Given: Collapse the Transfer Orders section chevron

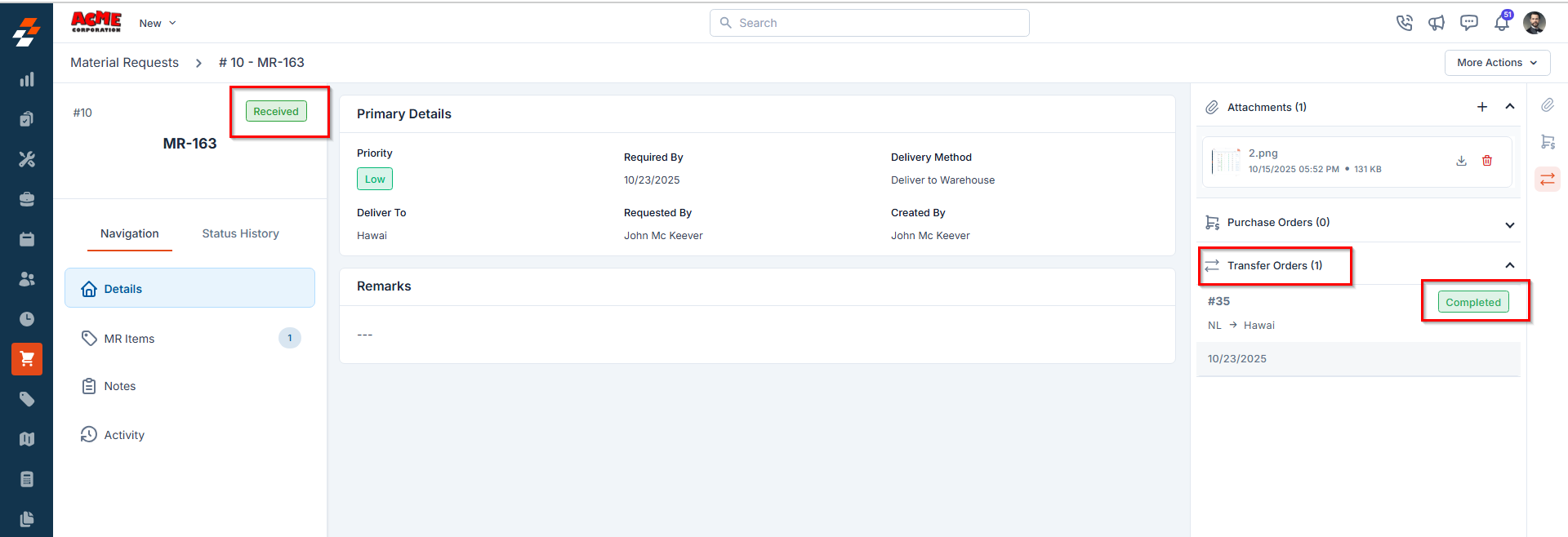Looking at the screenshot, I should [1510, 265].
